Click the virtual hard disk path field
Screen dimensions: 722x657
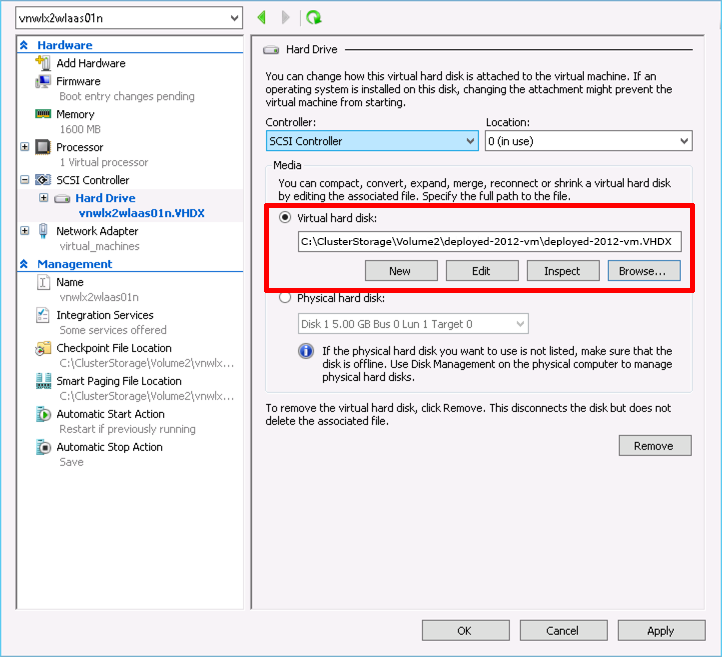[x=489, y=242]
